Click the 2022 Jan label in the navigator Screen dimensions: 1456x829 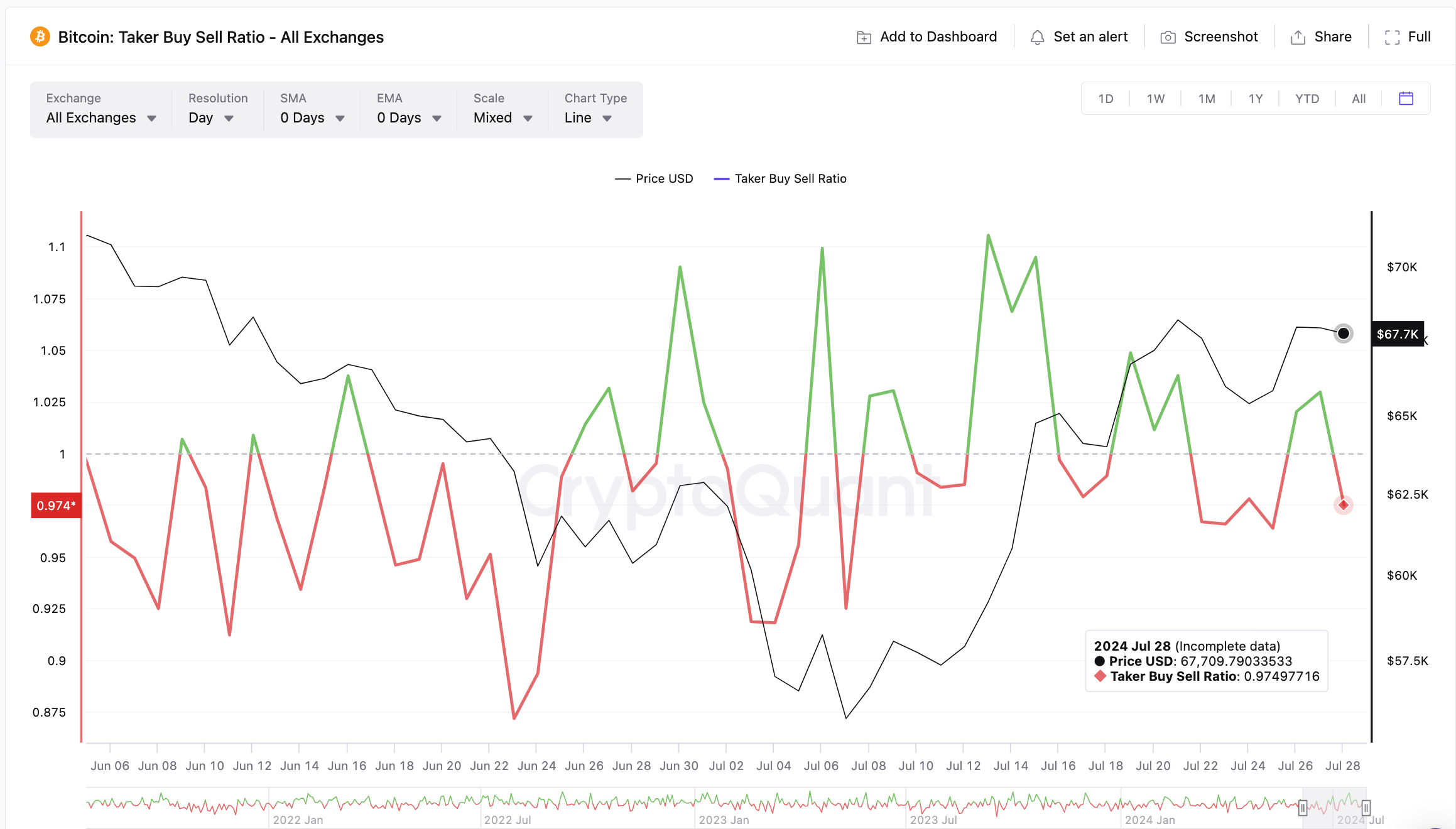click(298, 820)
